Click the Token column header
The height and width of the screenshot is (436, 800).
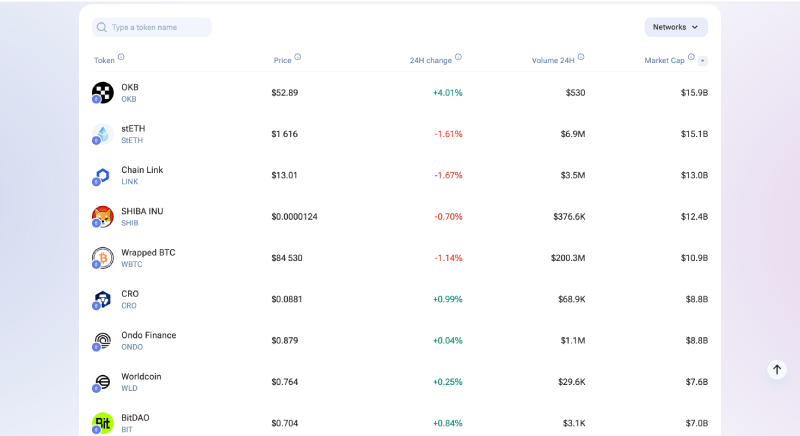(x=104, y=60)
